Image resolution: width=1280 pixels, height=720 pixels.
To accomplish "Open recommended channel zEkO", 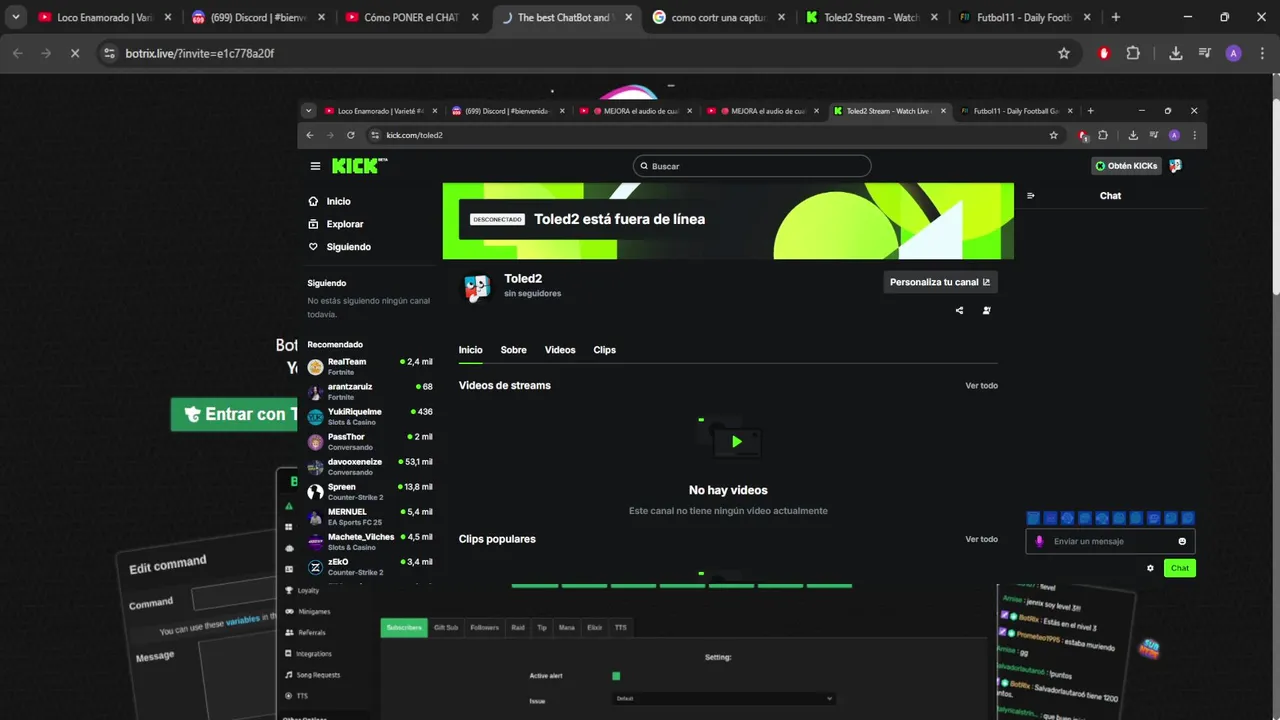I will pos(370,566).
